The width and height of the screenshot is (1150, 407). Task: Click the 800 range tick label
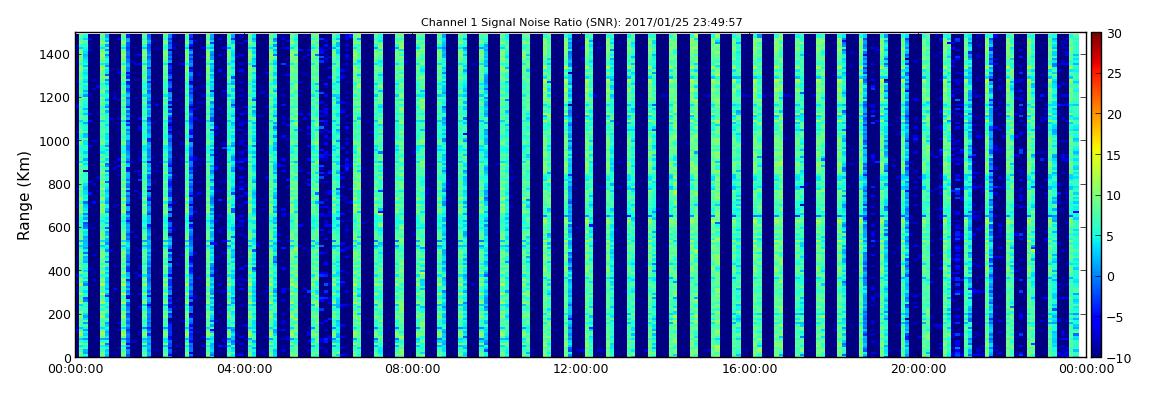coord(59,184)
